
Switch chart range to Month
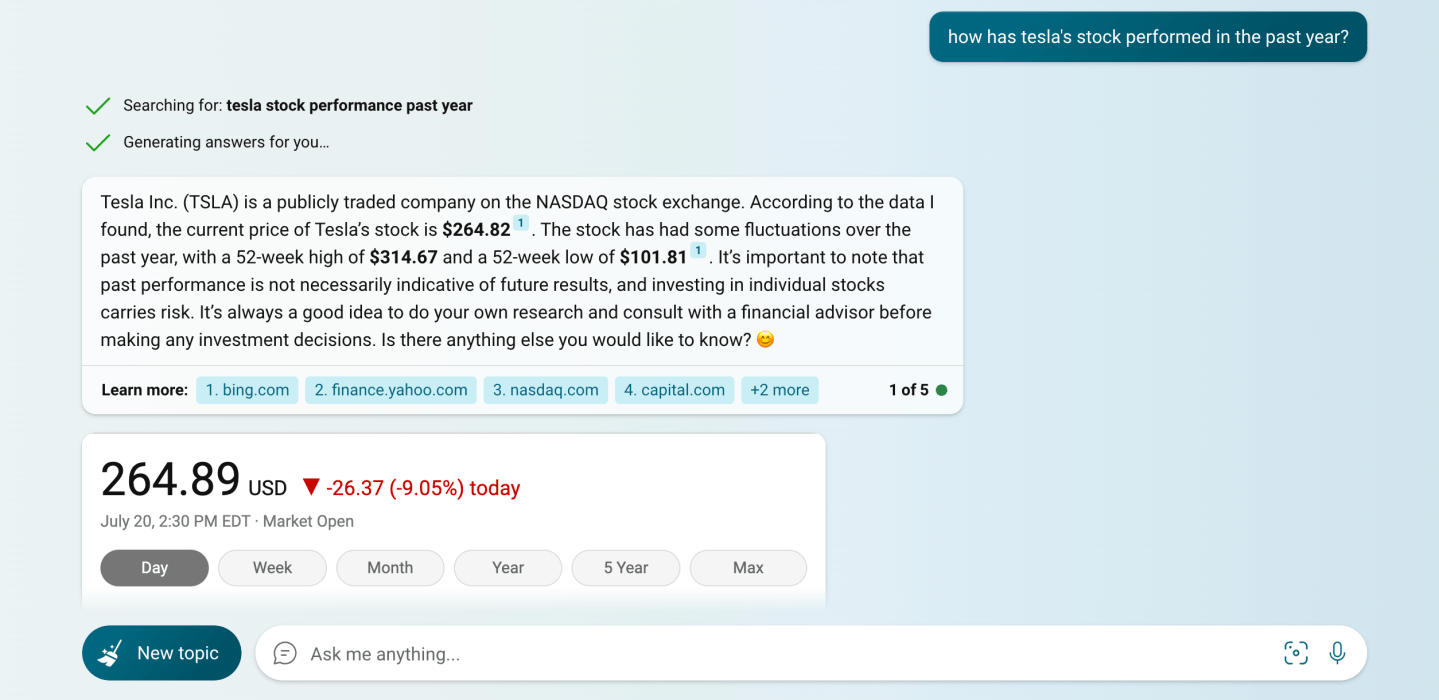coord(390,568)
